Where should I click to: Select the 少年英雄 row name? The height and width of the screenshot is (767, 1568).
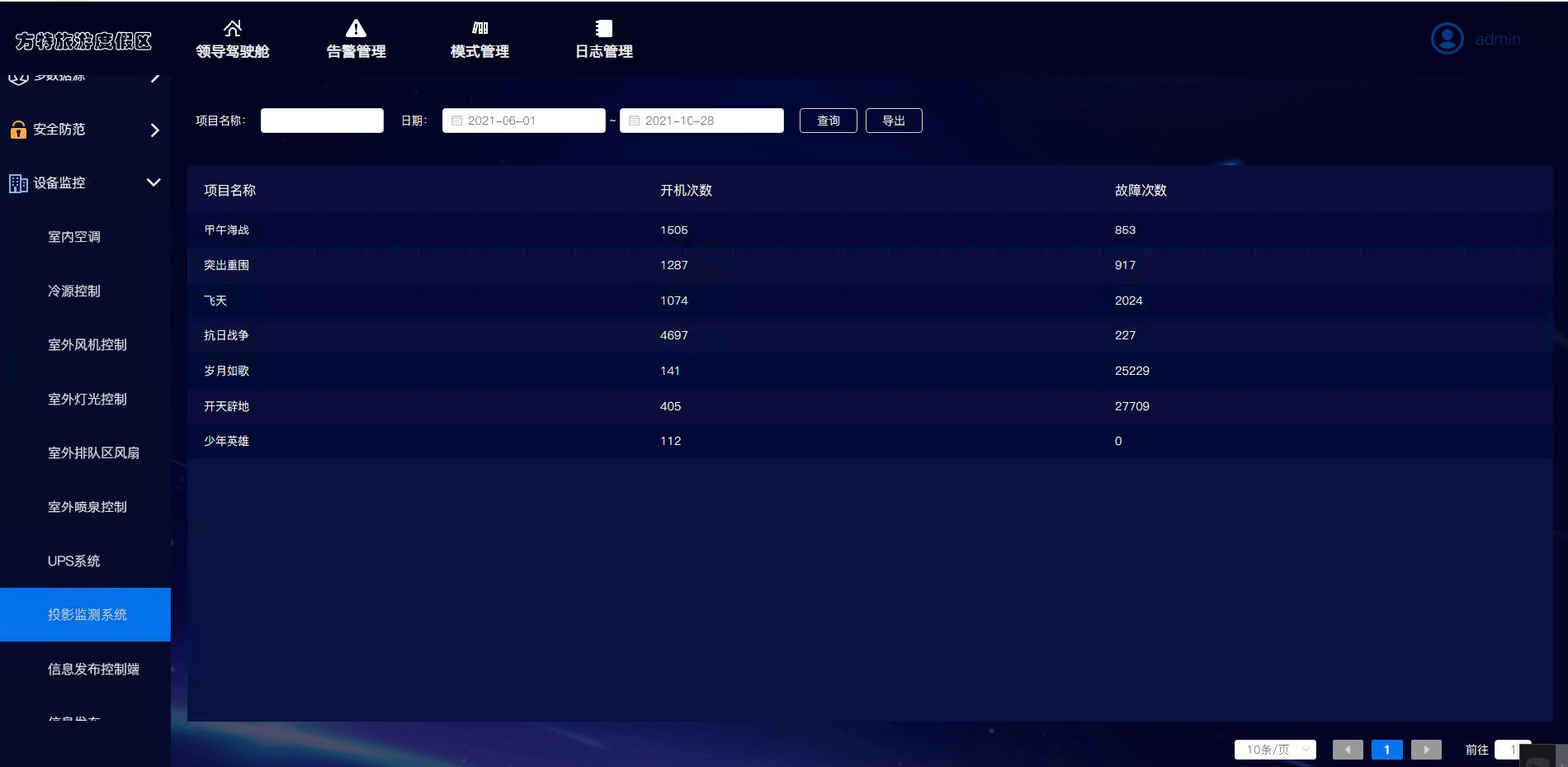click(x=227, y=442)
